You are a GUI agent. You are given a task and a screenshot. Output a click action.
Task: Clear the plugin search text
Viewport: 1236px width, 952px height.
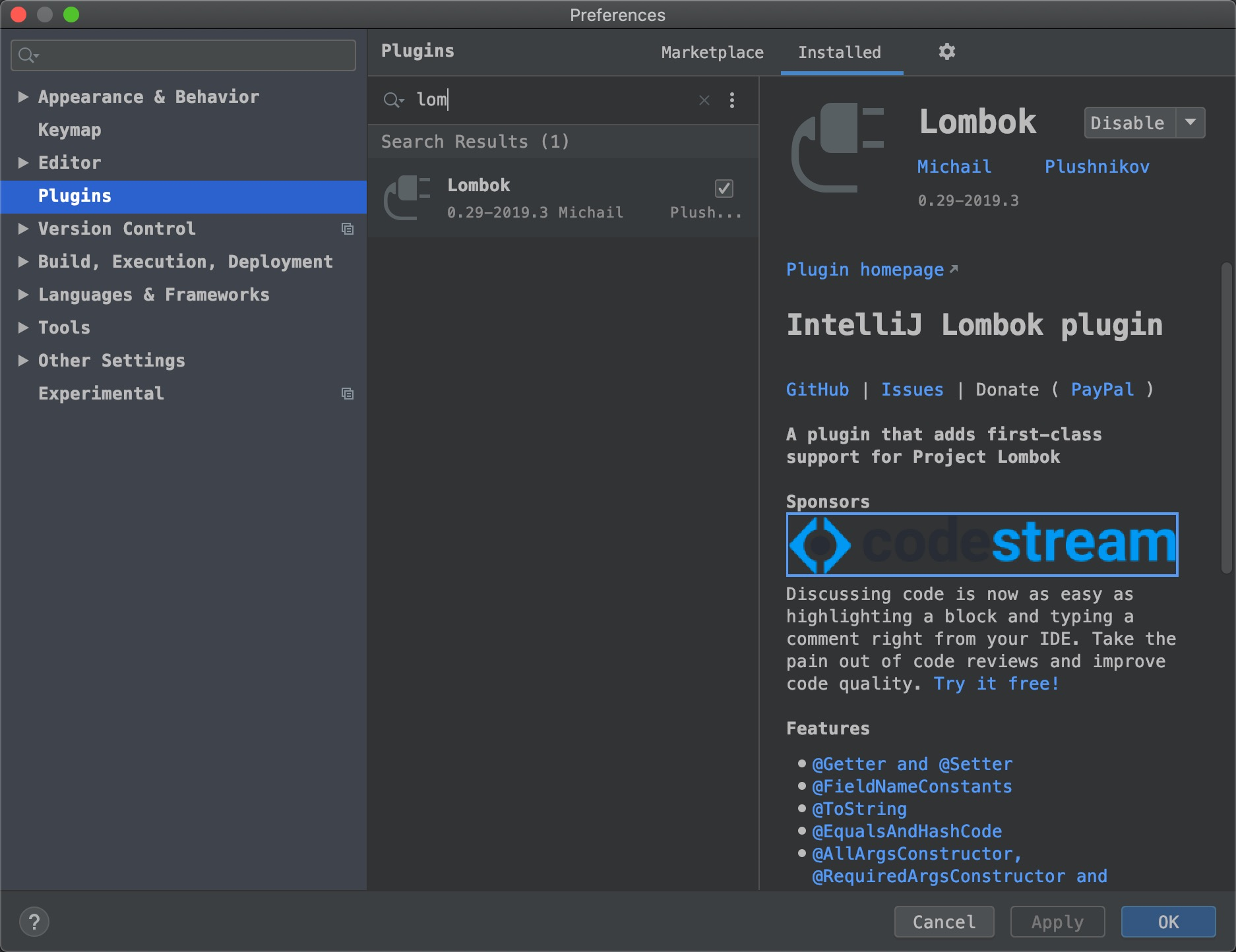coord(704,100)
